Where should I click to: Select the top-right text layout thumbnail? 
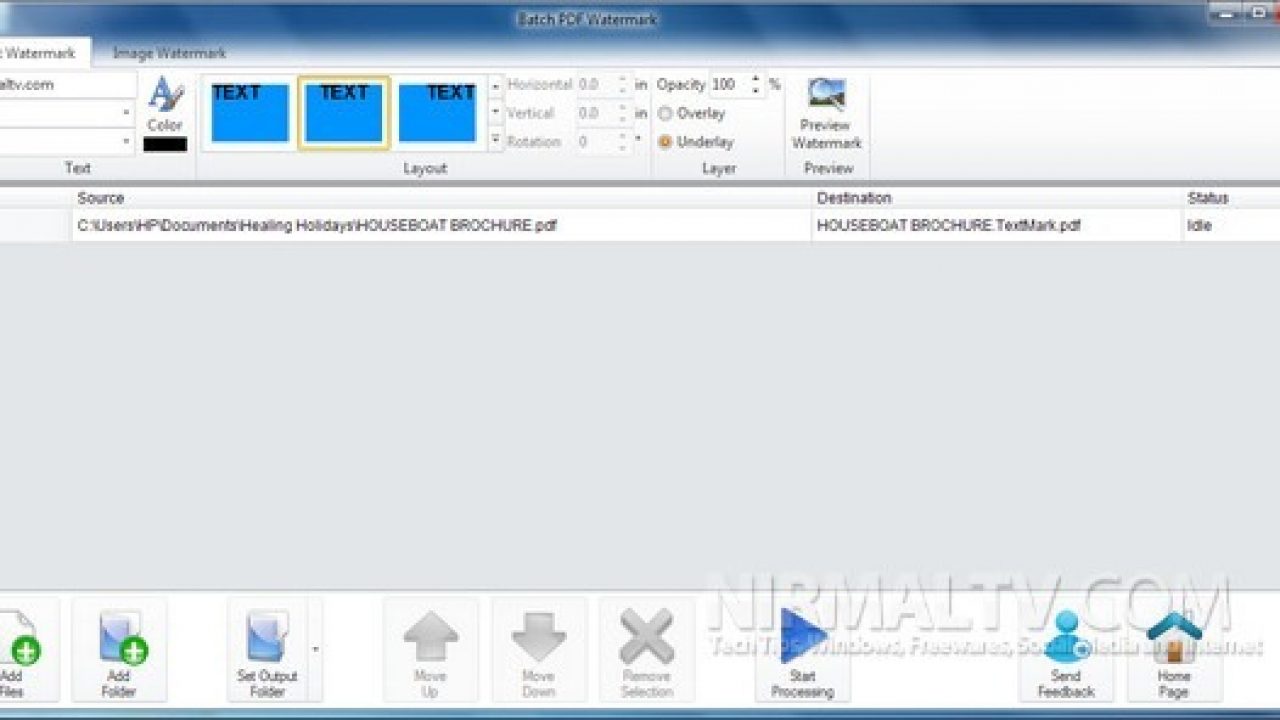coord(437,113)
